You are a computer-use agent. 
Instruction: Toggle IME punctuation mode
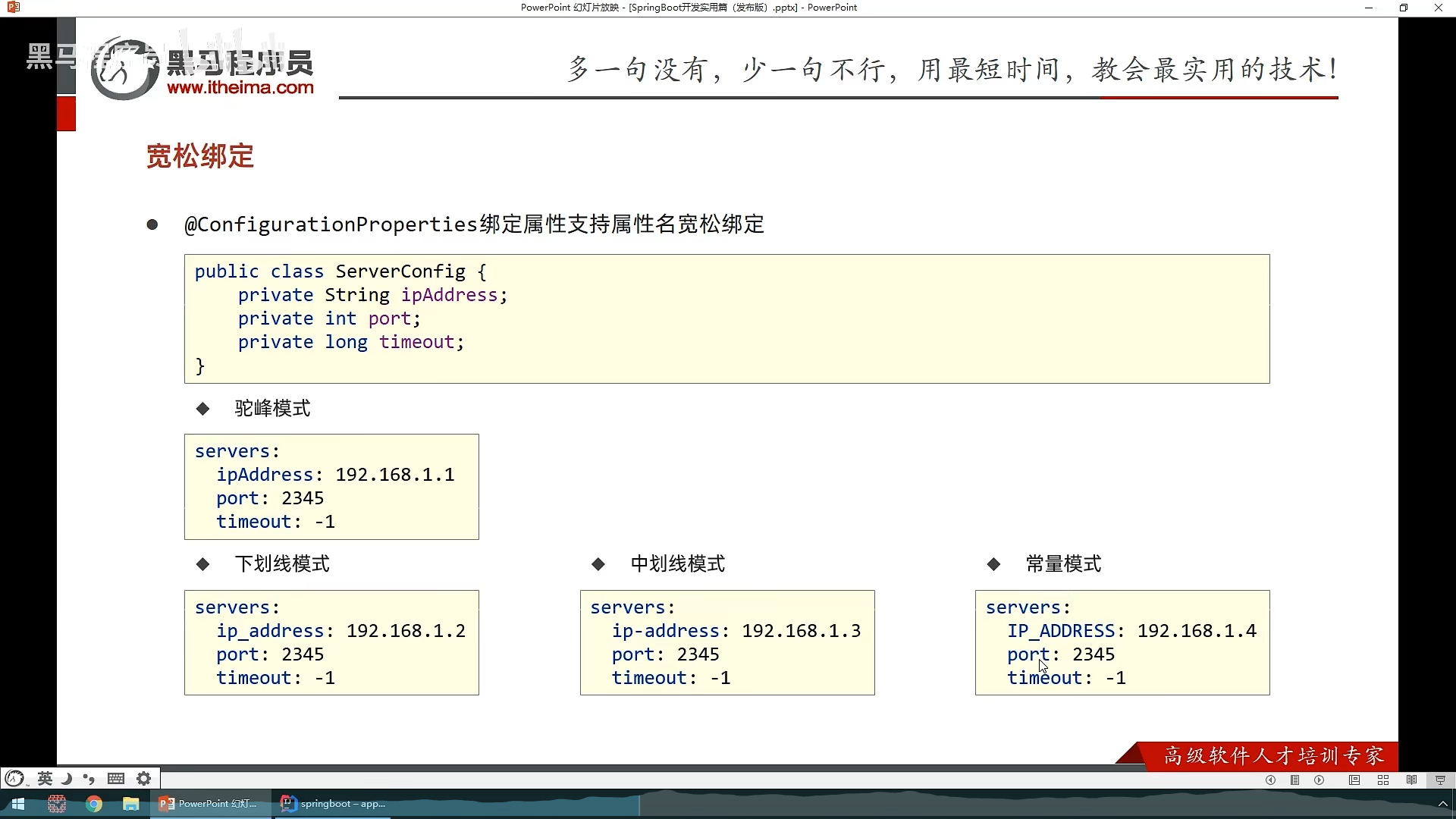tap(89, 778)
